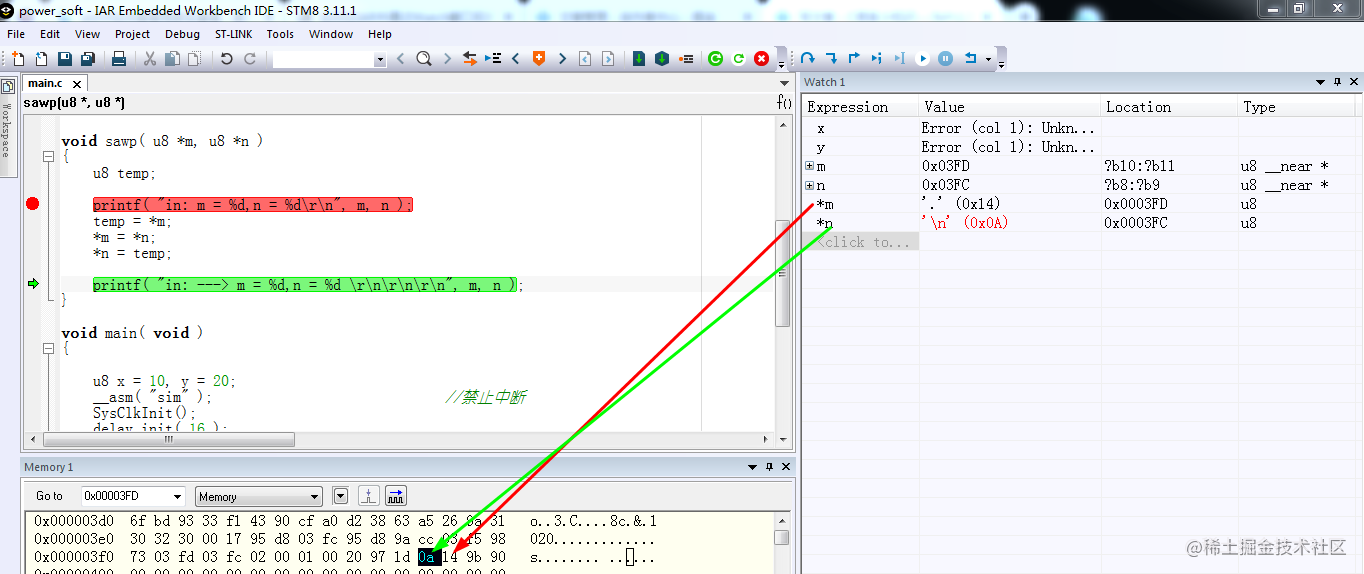Click Download and Debug green icon
Image resolution: width=1364 pixels, height=574 pixels.
[x=715, y=59]
